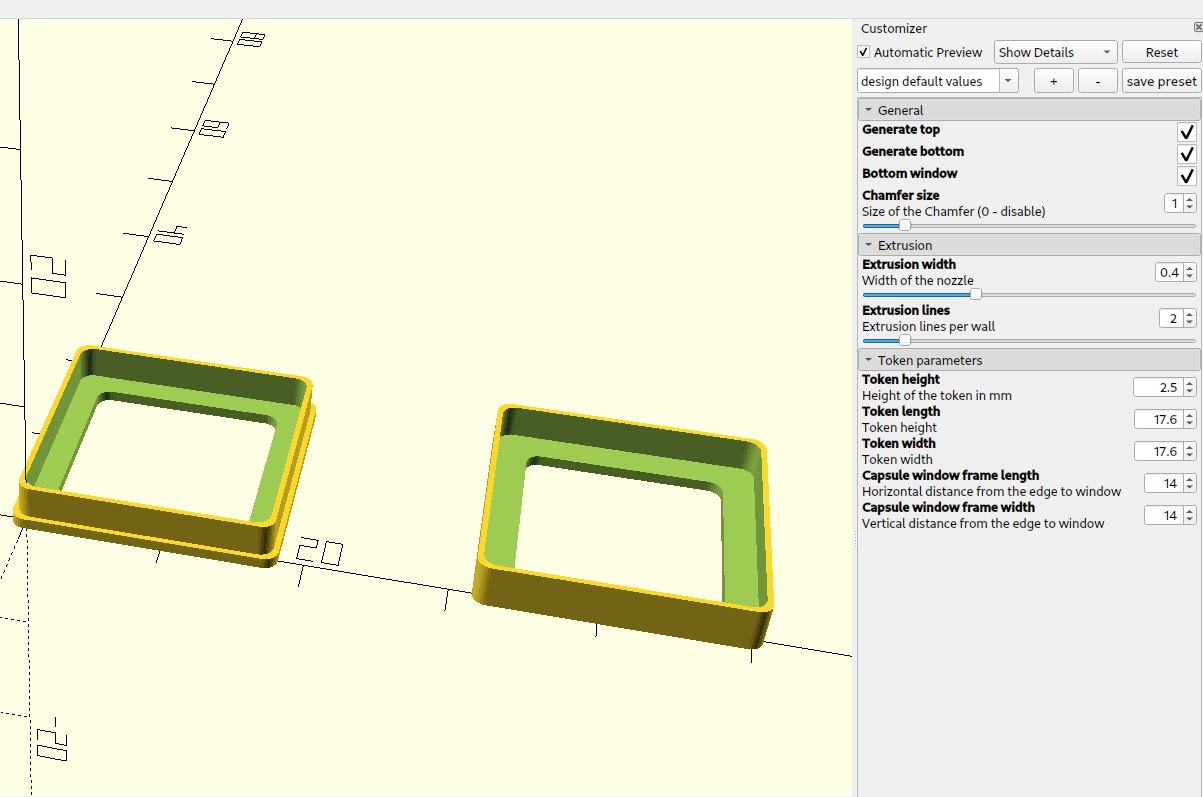The width and height of the screenshot is (1203, 797).
Task: Click the Token length spin arrows
Action: click(x=1189, y=419)
